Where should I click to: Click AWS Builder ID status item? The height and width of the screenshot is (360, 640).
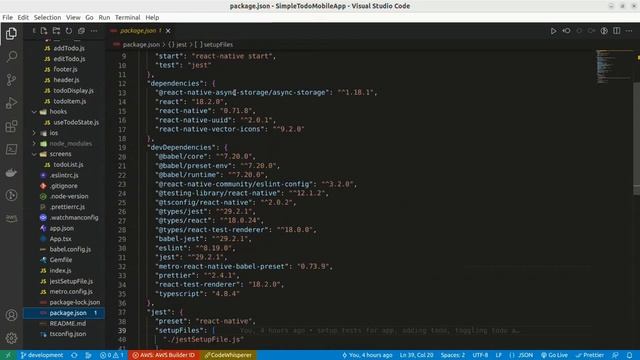pyautogui.click(x=164, y=355)
